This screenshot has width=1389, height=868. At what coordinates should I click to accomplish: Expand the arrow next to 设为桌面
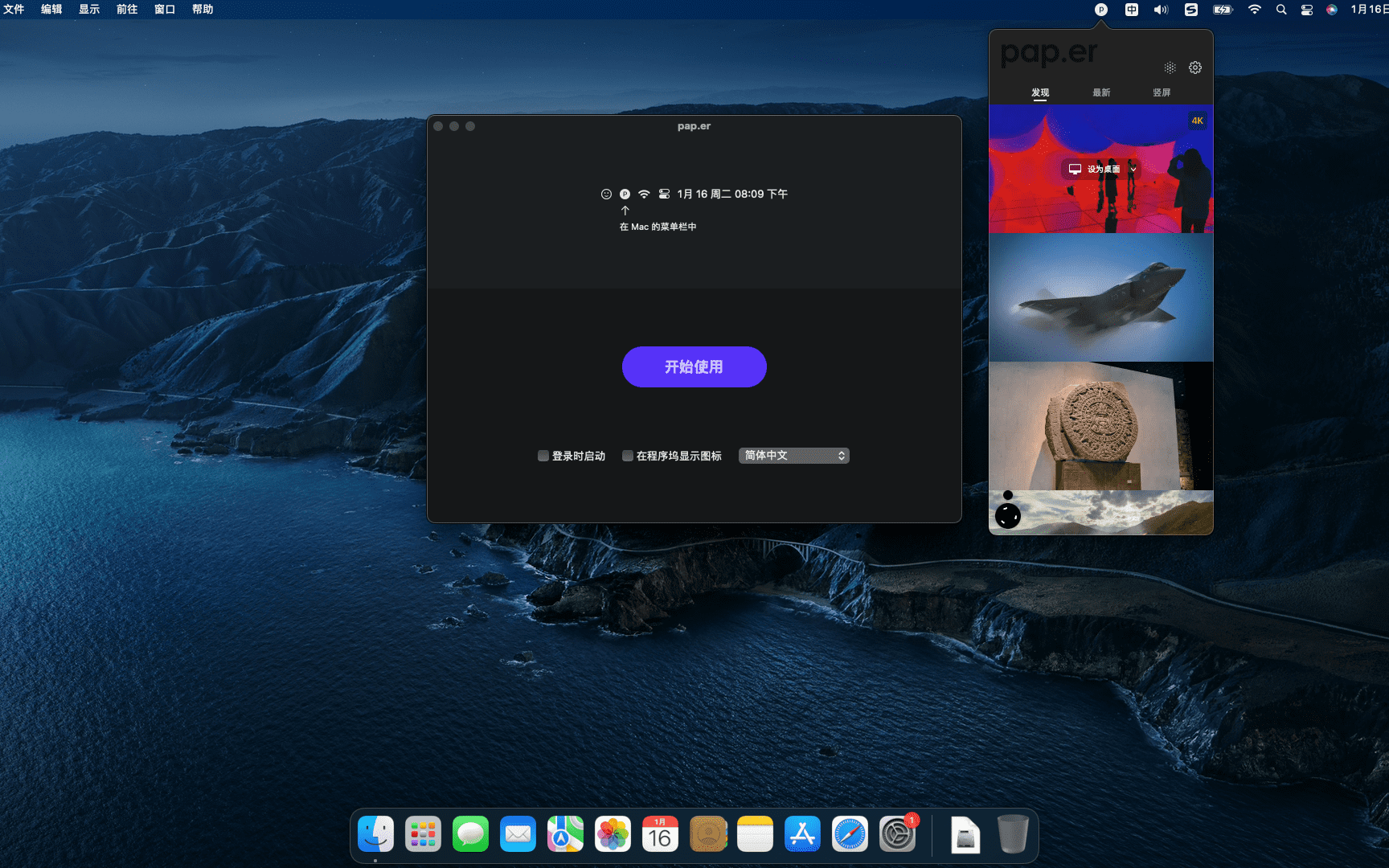coord(1133,169)
